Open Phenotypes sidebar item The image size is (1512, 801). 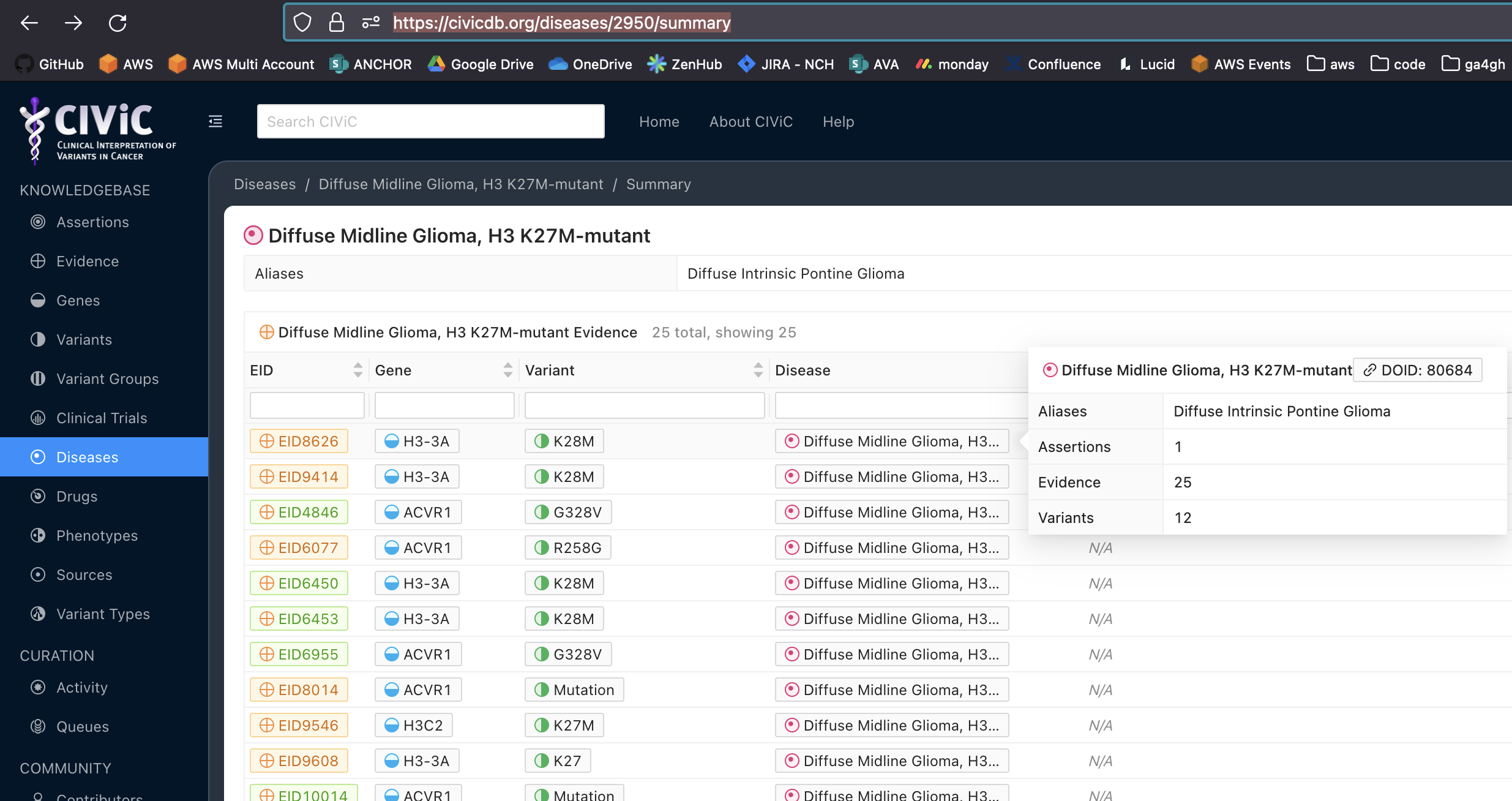pos(97,536)
